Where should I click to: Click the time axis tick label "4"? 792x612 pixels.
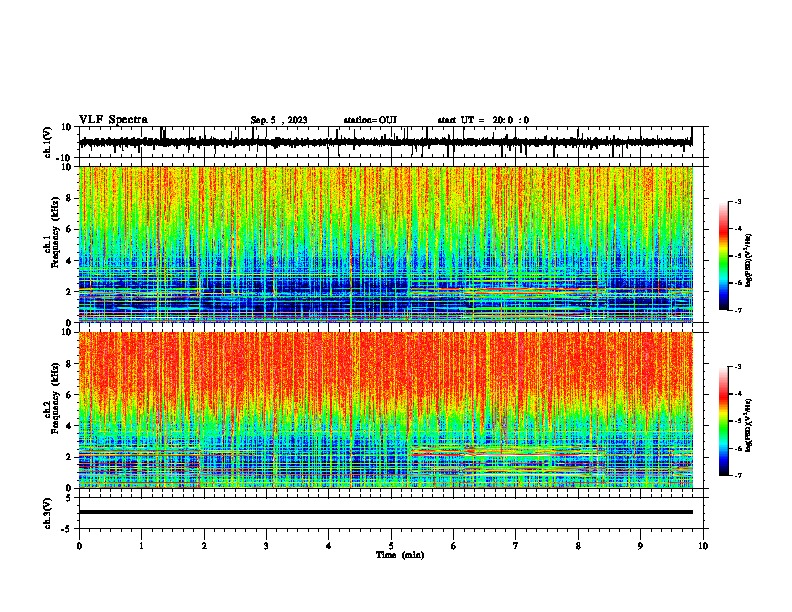[329, 546]
